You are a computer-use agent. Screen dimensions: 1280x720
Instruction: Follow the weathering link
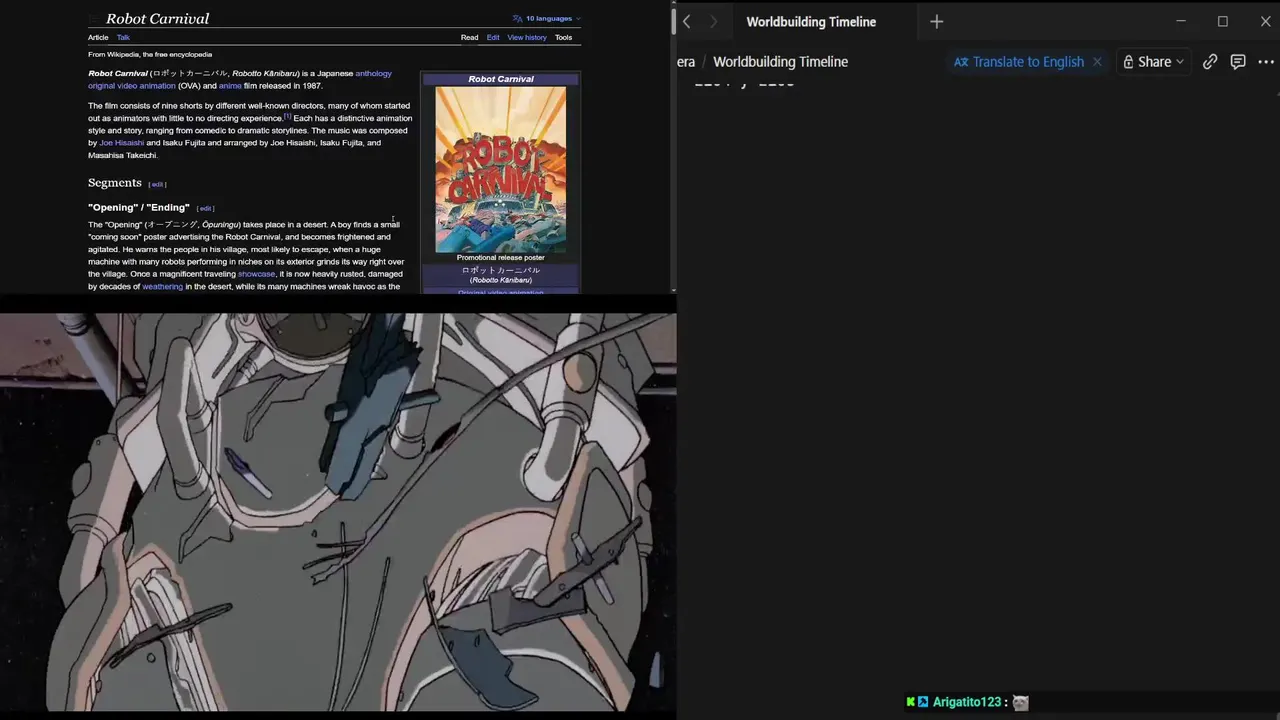[x=162, y=287]
